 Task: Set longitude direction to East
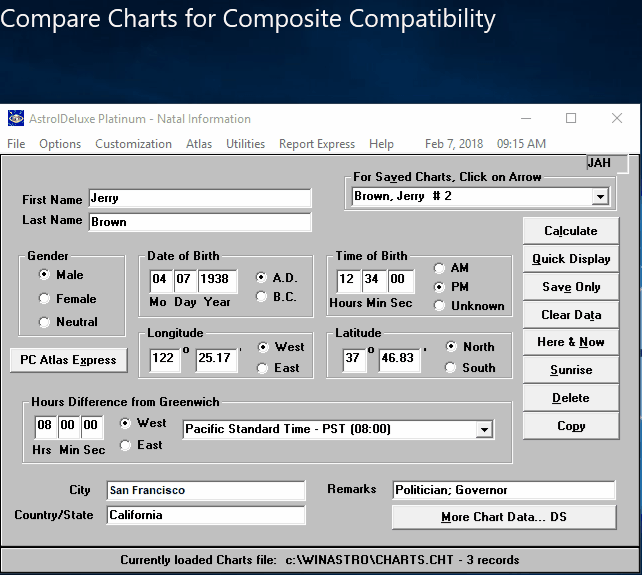(264, 368)
